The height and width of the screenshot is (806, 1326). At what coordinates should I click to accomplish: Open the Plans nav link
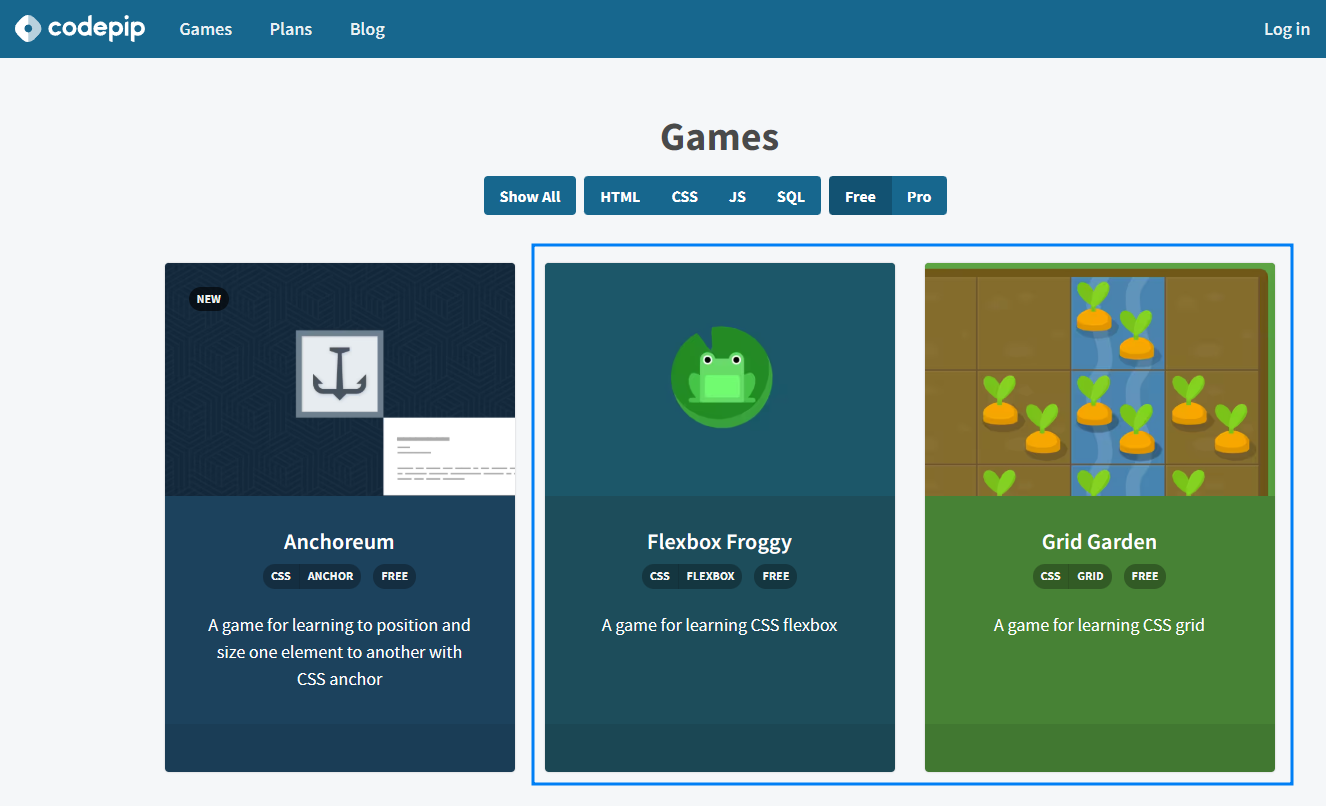pos(291,29)
